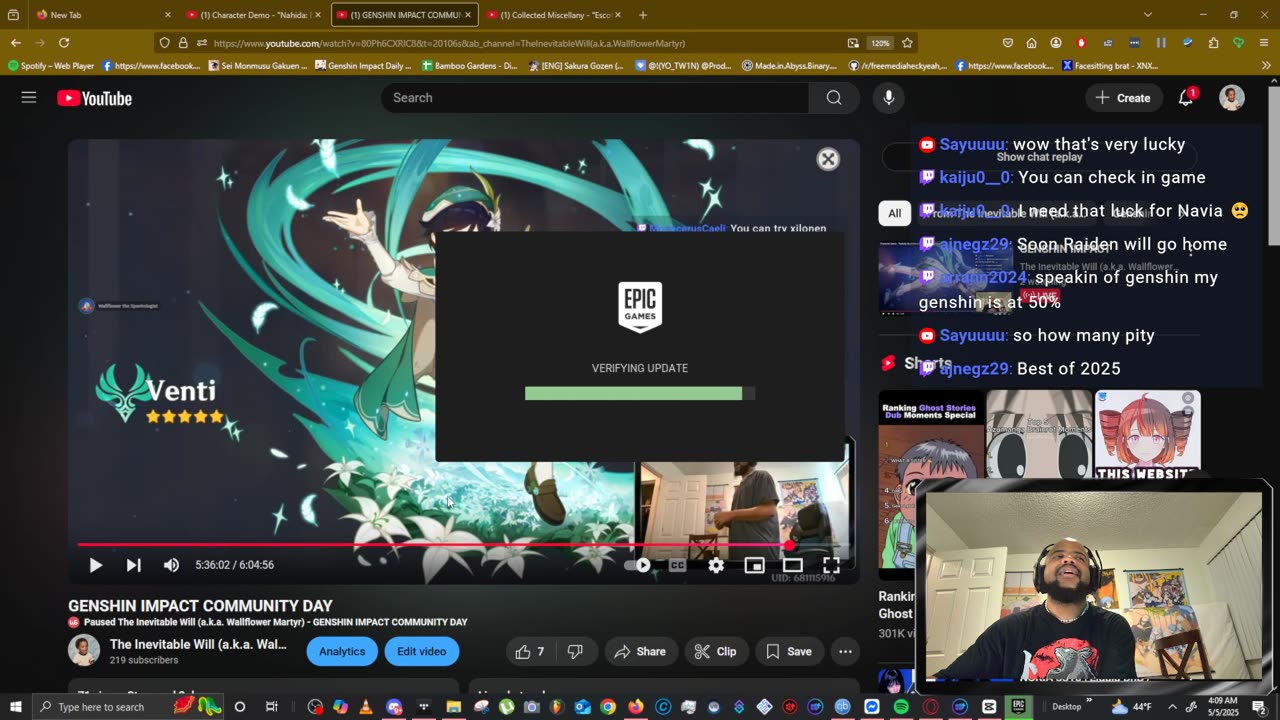Open the 120% zoom level indicator
Viewport: 1280px width, 720px height.
[880, 43]
